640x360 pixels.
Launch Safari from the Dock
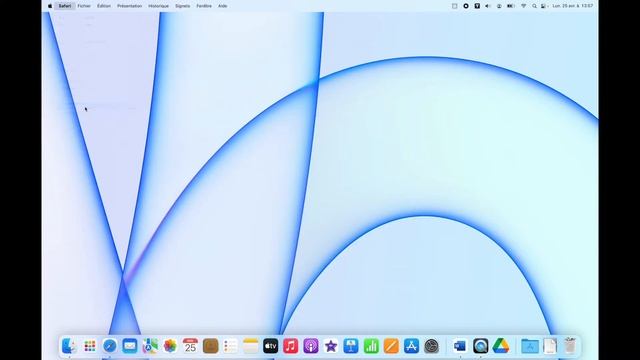pos(110,346)
